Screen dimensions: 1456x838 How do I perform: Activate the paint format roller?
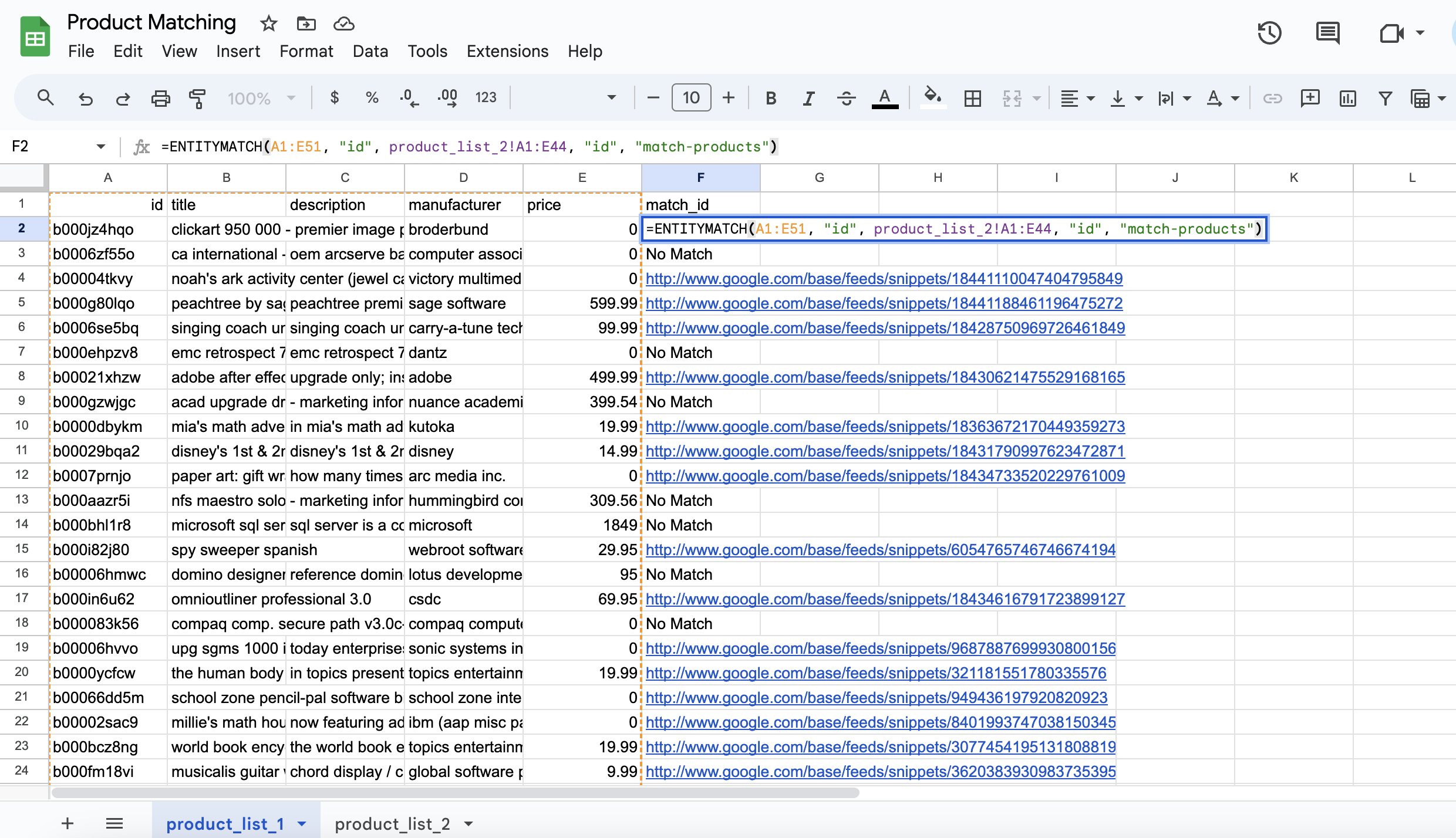(x=197, y=98)
